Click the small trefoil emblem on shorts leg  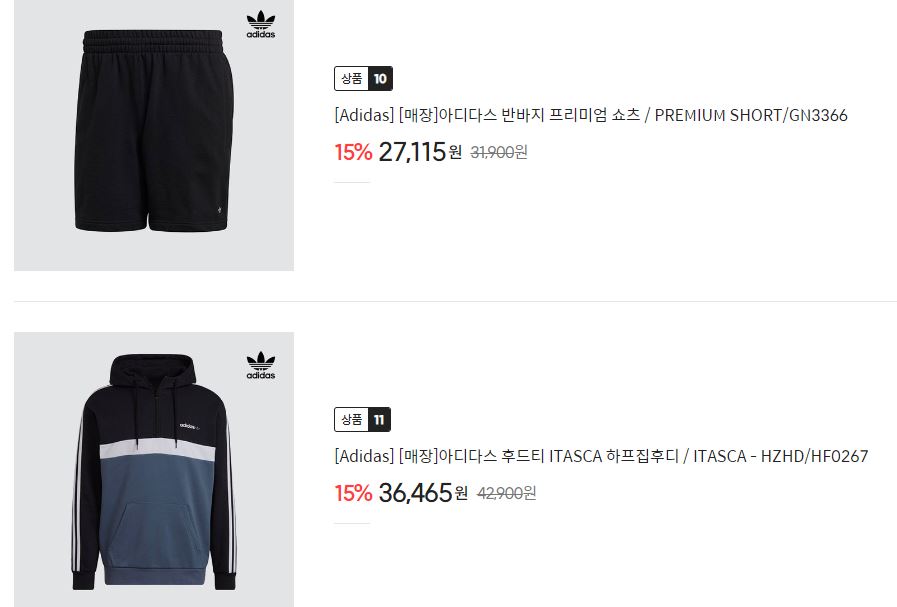click(220, 210)
